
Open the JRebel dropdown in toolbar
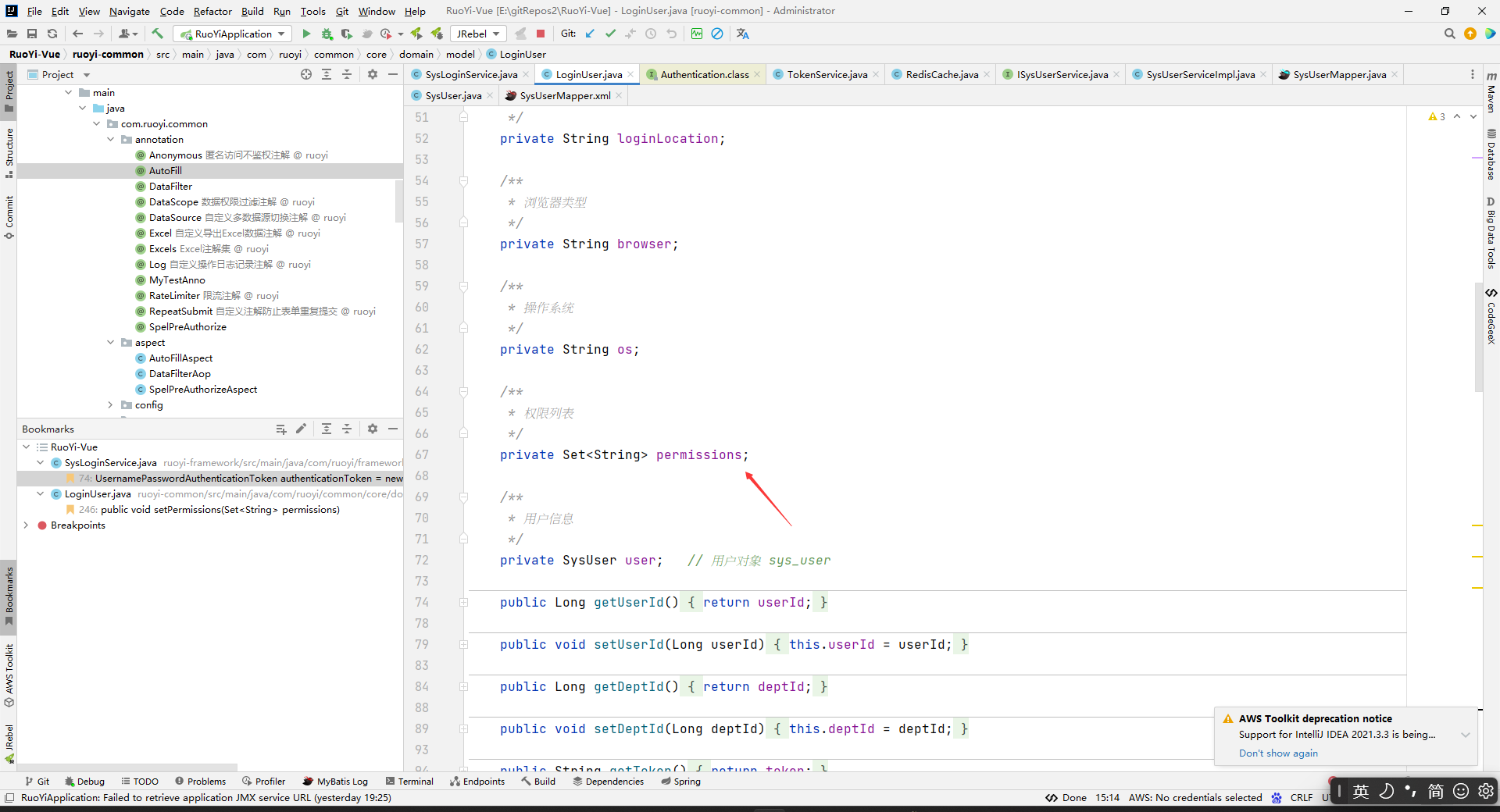tap(478, 34)
